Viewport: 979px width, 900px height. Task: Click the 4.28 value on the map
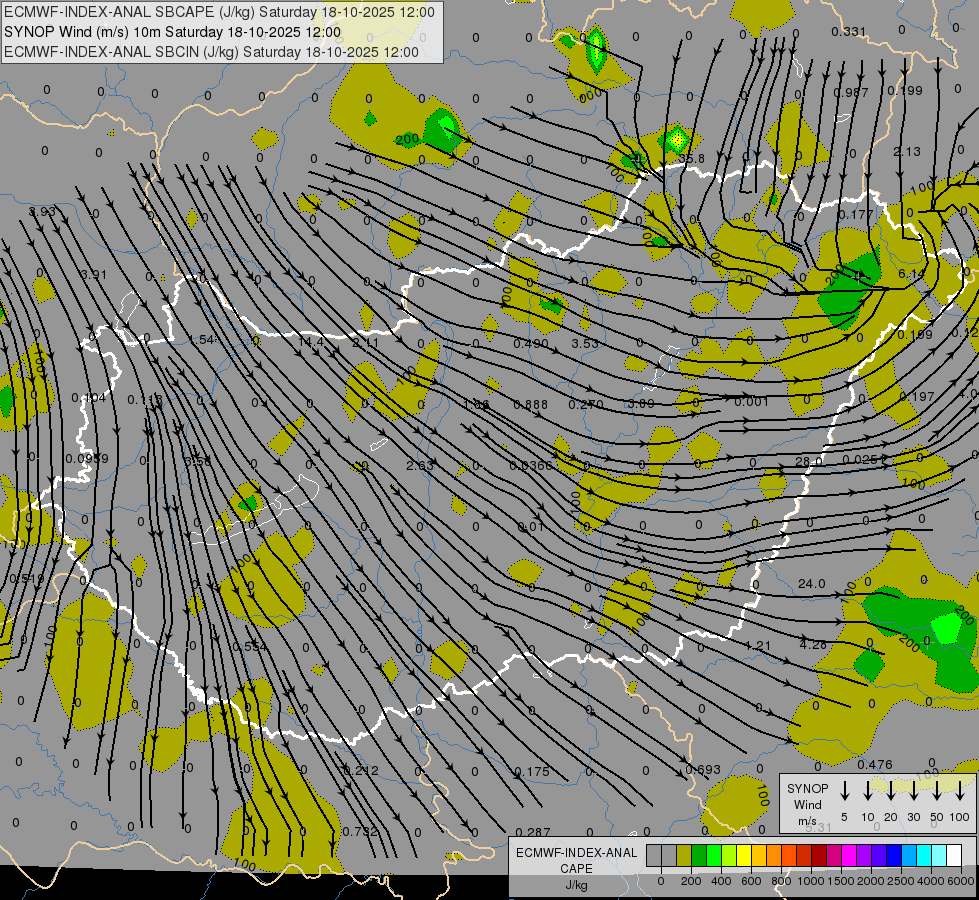tap(813, 644)
